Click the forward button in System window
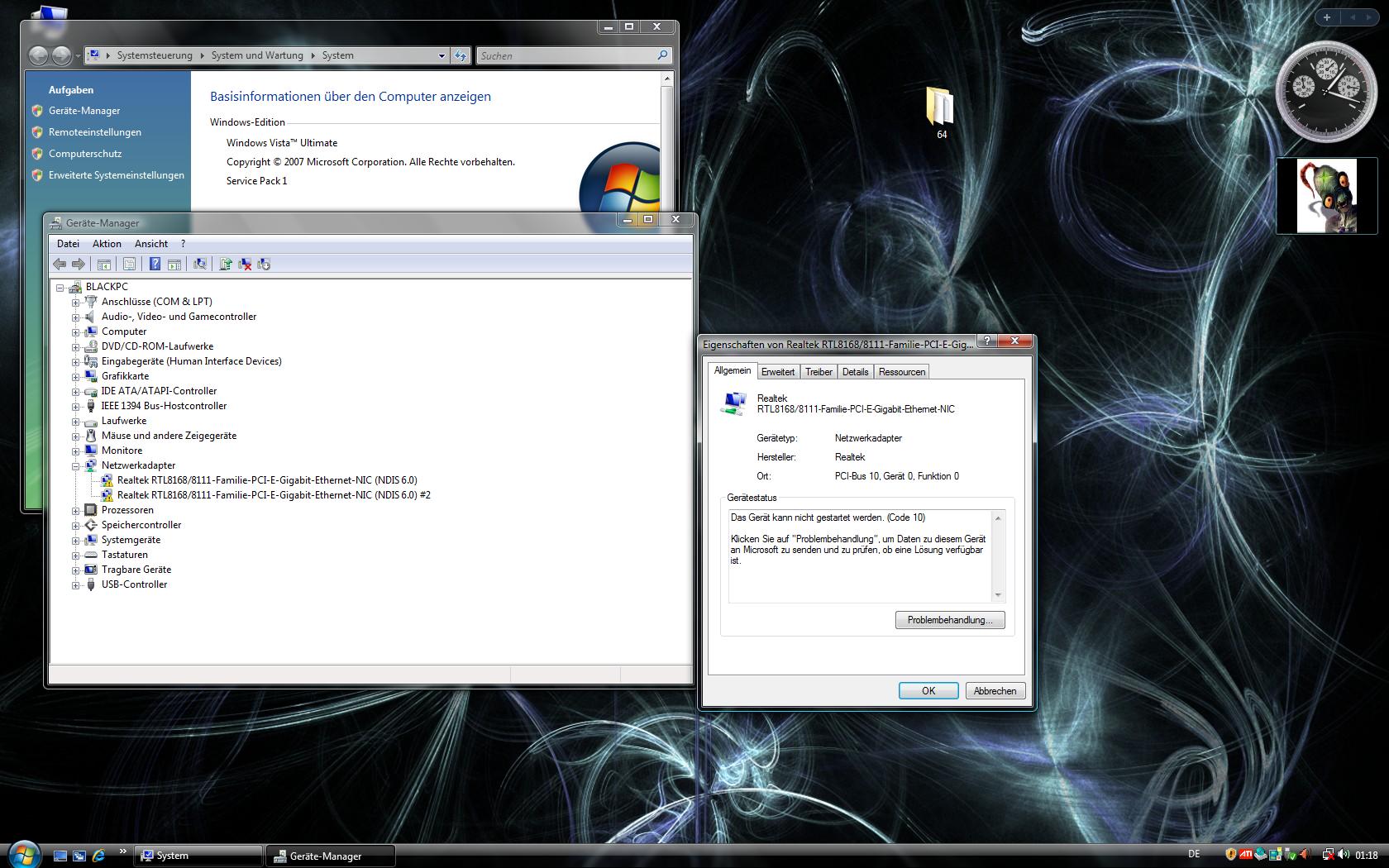This screenshot has height=868, width=1389. (x=61, y=55)
